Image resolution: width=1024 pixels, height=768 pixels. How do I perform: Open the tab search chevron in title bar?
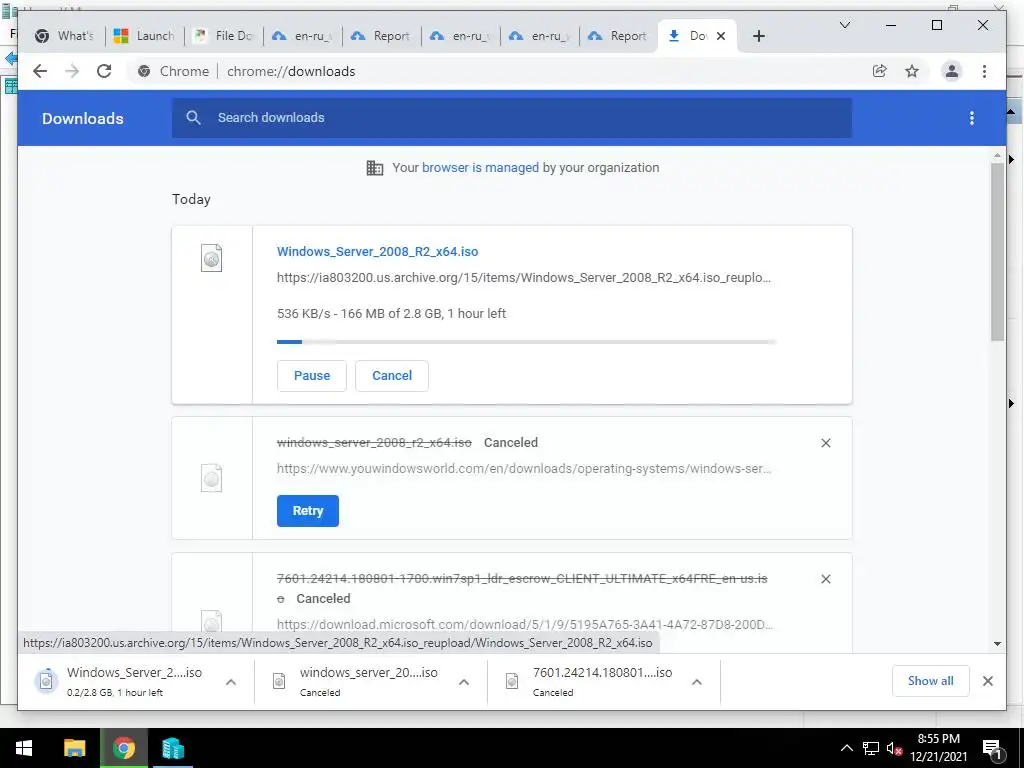coord(844,25)
